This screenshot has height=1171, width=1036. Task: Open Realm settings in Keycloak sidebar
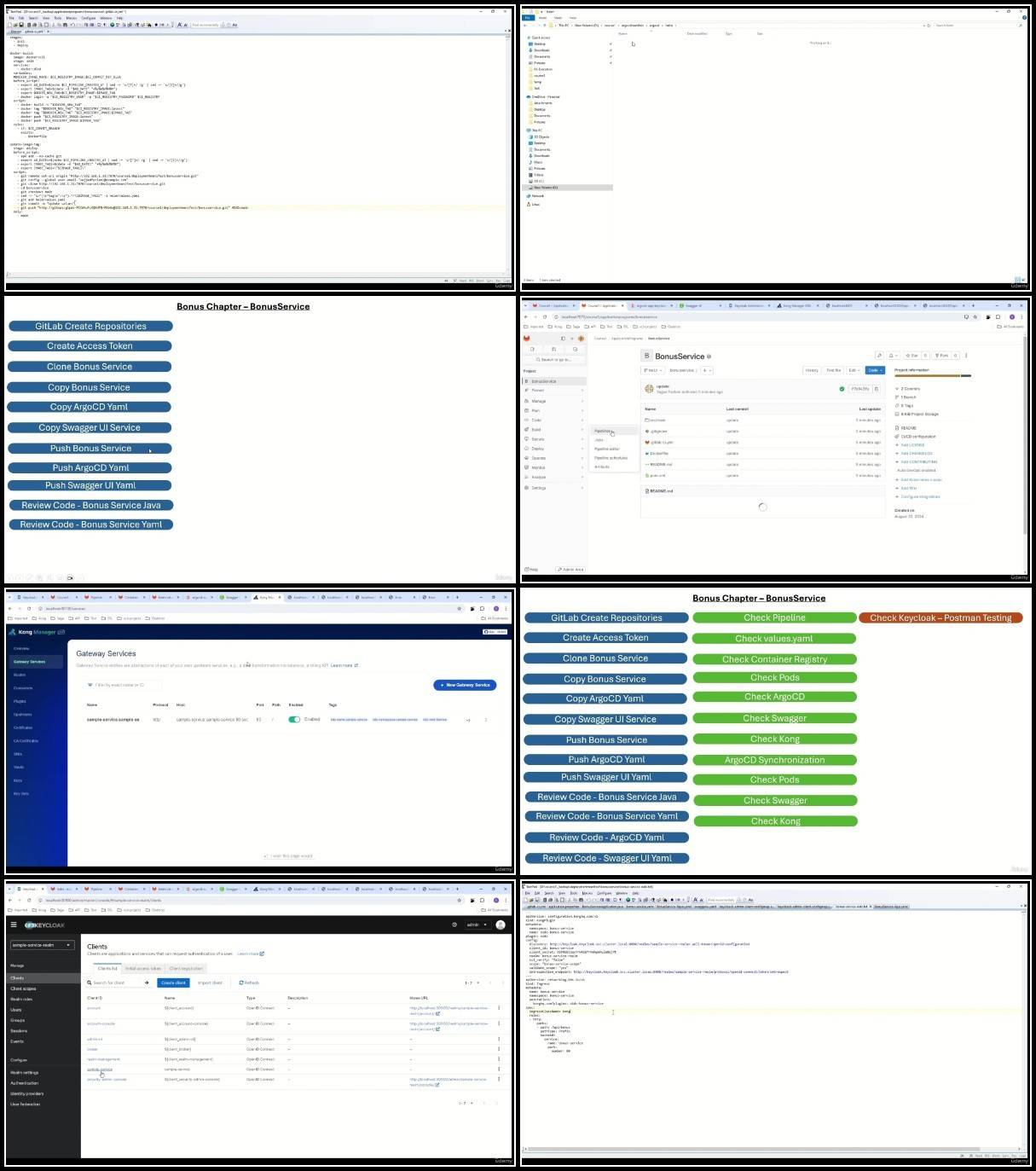24,1072
